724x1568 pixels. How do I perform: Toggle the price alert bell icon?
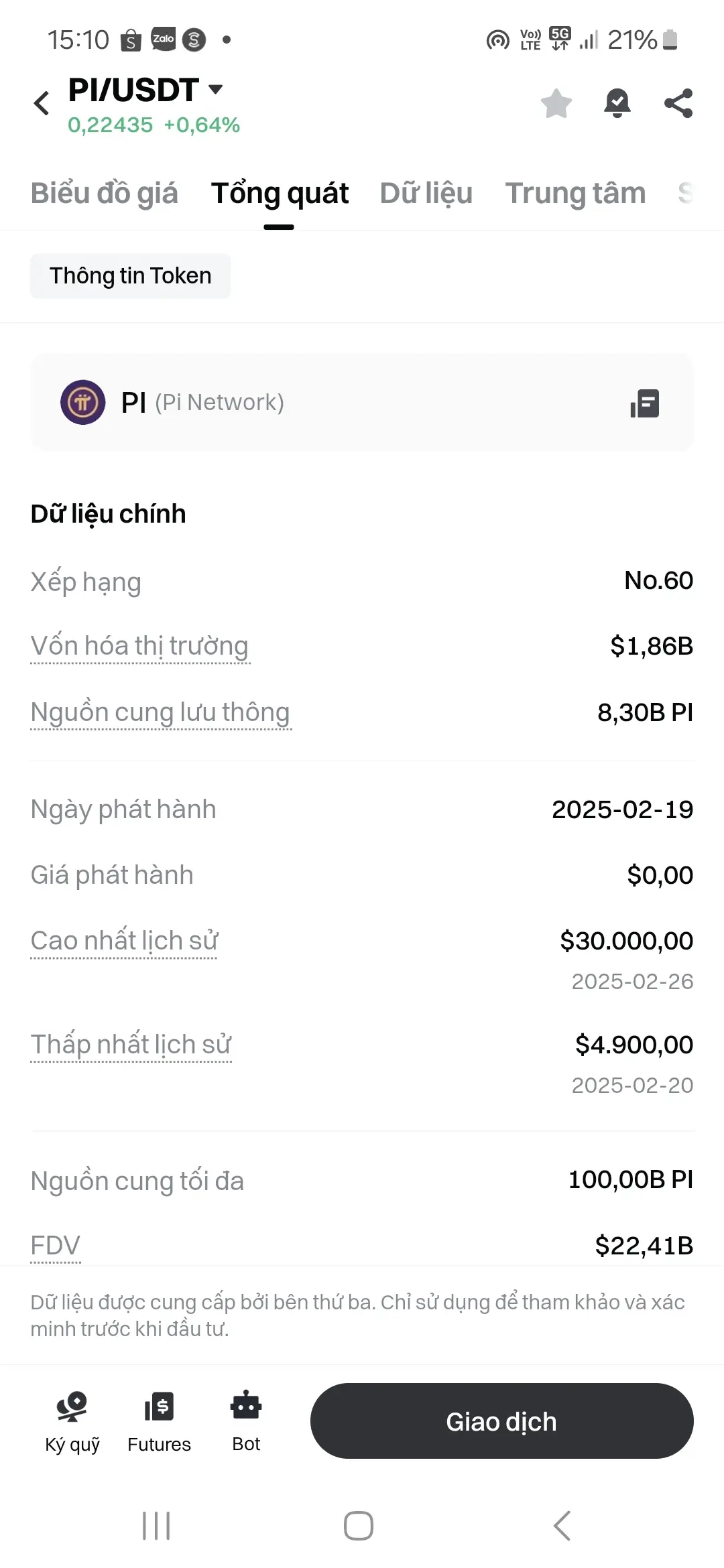pos(617,103)
